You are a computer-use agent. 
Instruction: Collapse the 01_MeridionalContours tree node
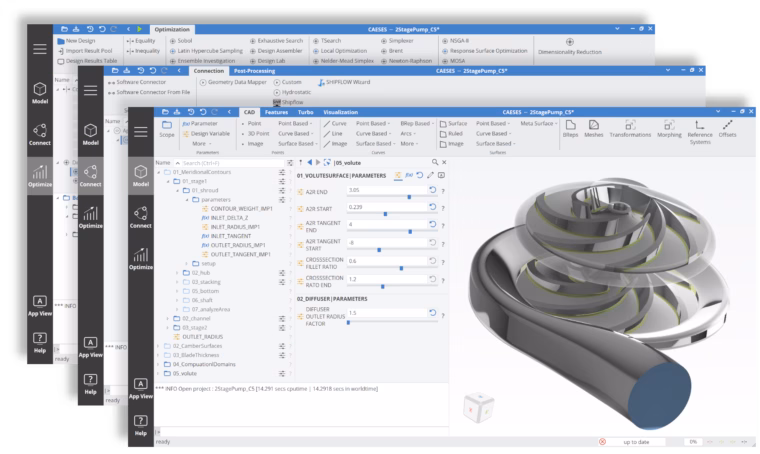158,172
